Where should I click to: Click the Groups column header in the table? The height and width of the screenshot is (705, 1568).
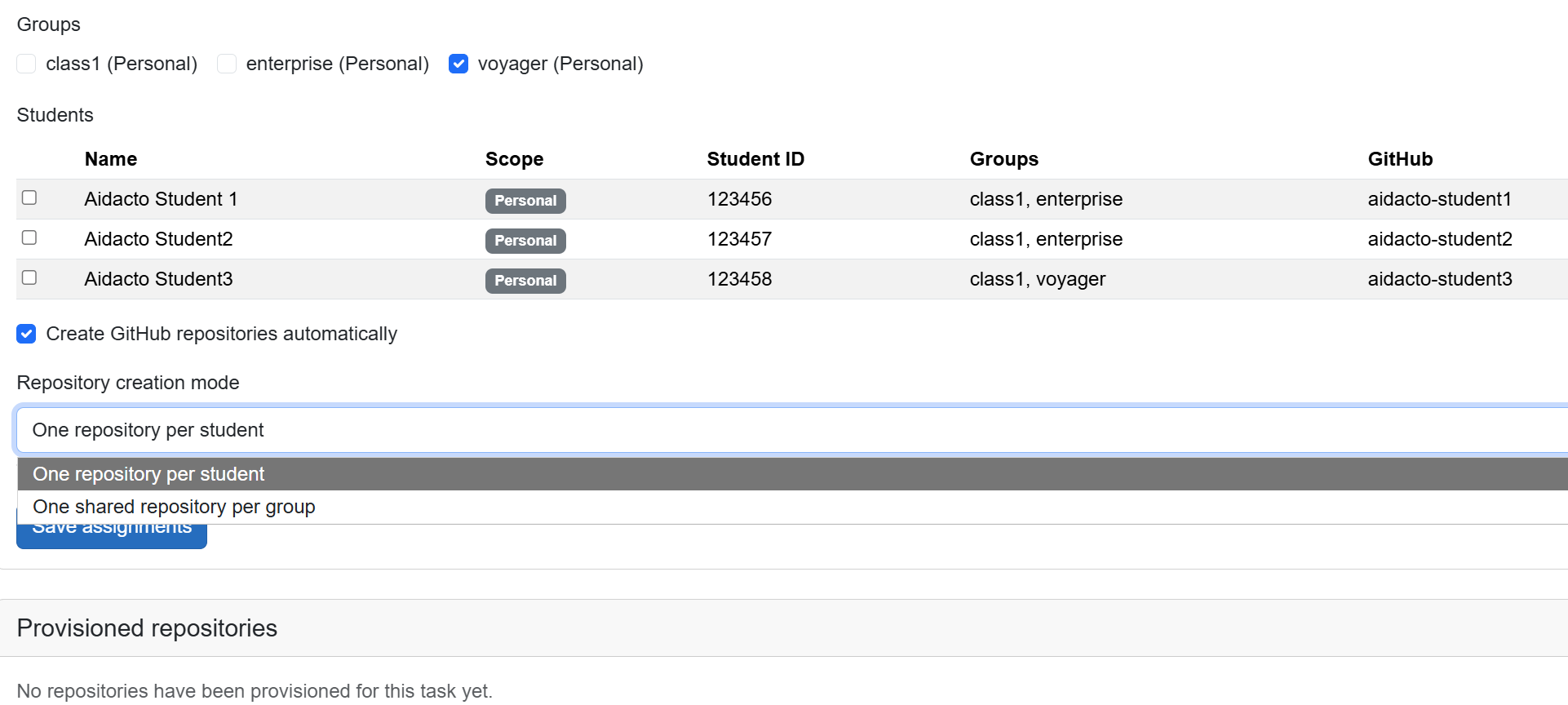tap(1004, 159)
